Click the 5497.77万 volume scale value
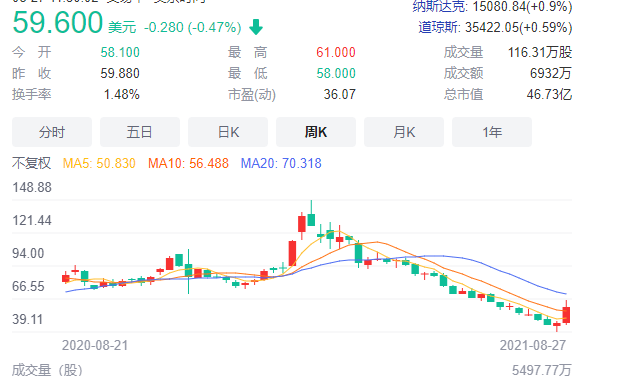This screenshot has height=376, width=639. 542,370
